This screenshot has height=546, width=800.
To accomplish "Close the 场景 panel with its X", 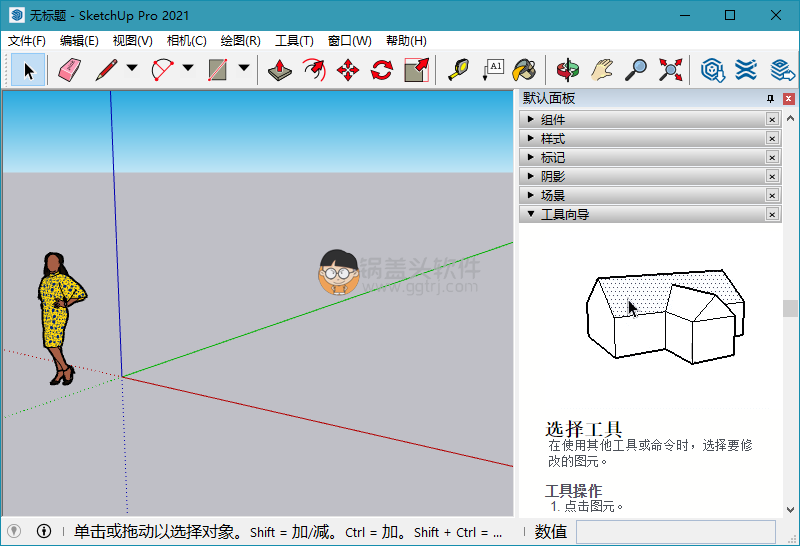I will [772, 195].
